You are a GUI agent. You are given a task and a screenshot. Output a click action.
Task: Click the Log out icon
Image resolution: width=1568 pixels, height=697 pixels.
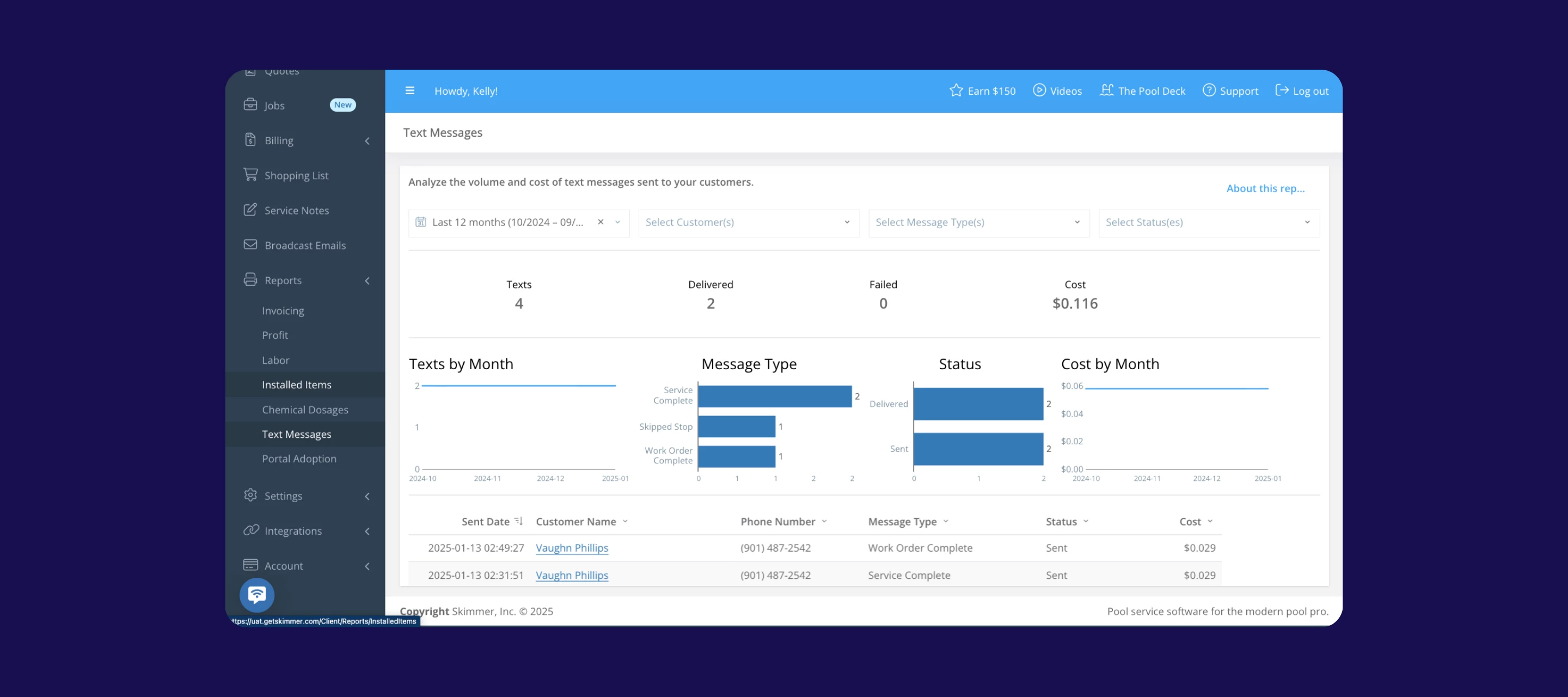click(1281, 91)
